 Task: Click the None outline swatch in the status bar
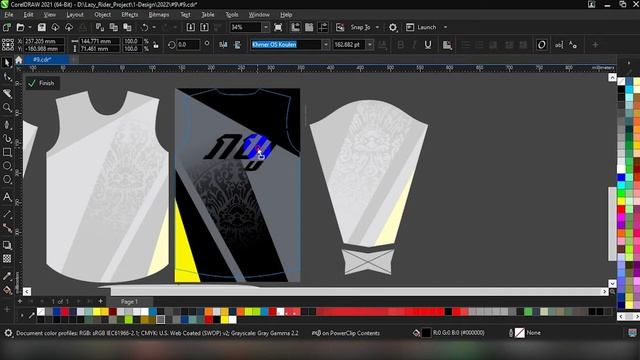click(520, 333)
